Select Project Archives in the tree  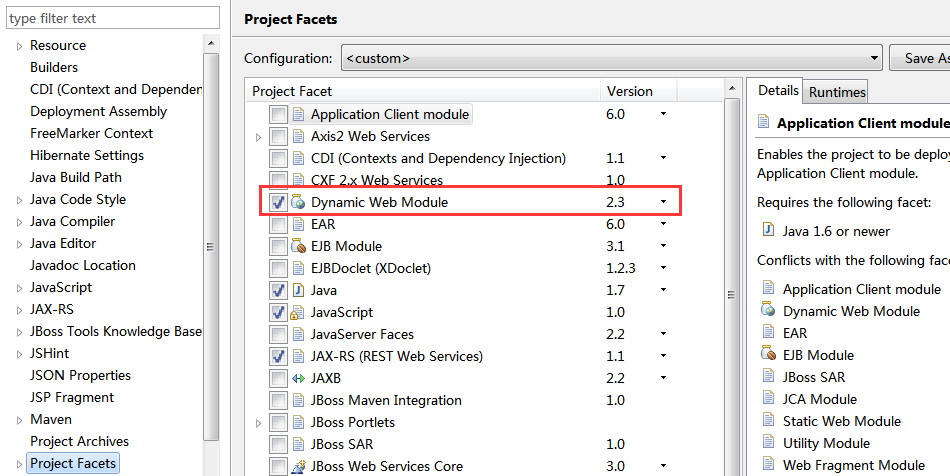[79, 441]
